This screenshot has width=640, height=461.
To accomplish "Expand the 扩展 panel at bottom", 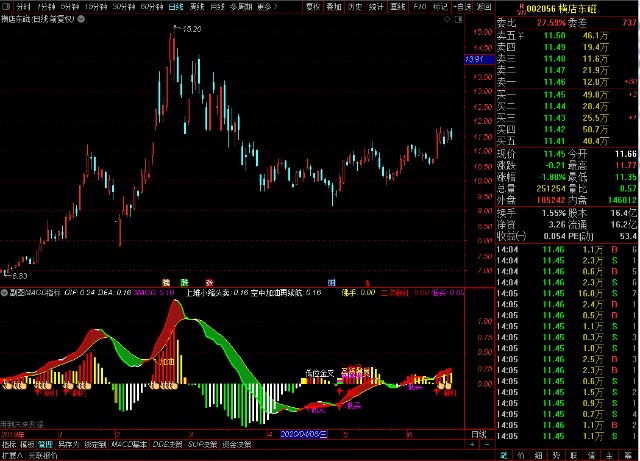I will click(x=12, y=455).
